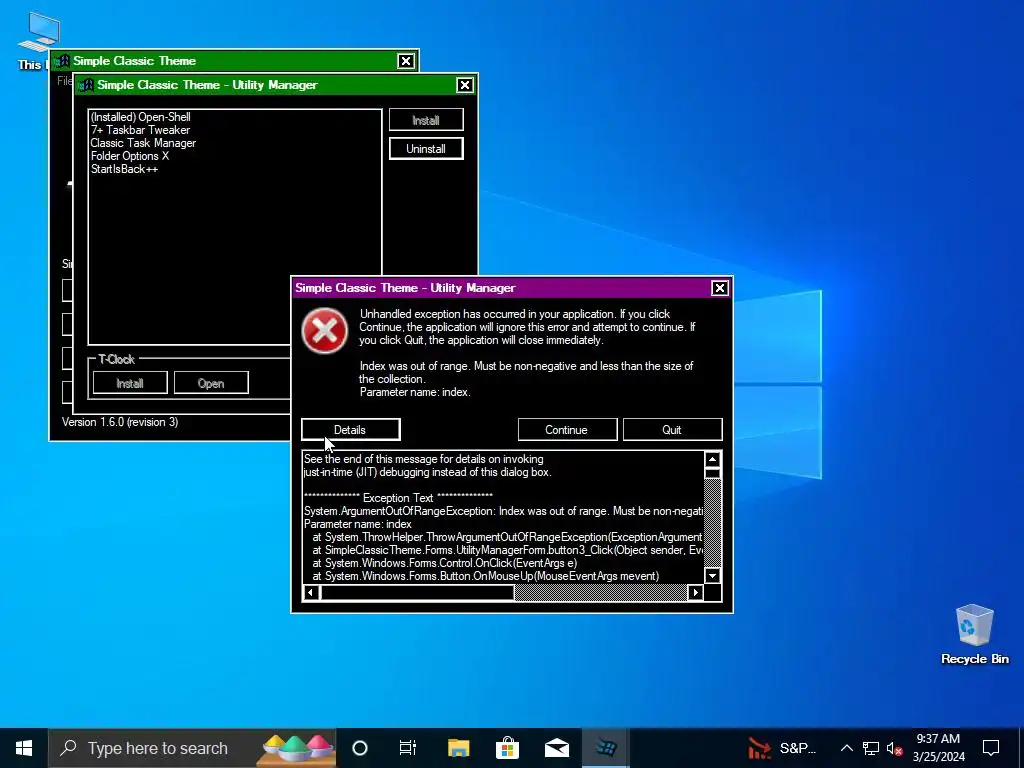Click the S&P stocks widget on taskbar
Viewport: 1024px width, 768px height.
tap(782, 748)
